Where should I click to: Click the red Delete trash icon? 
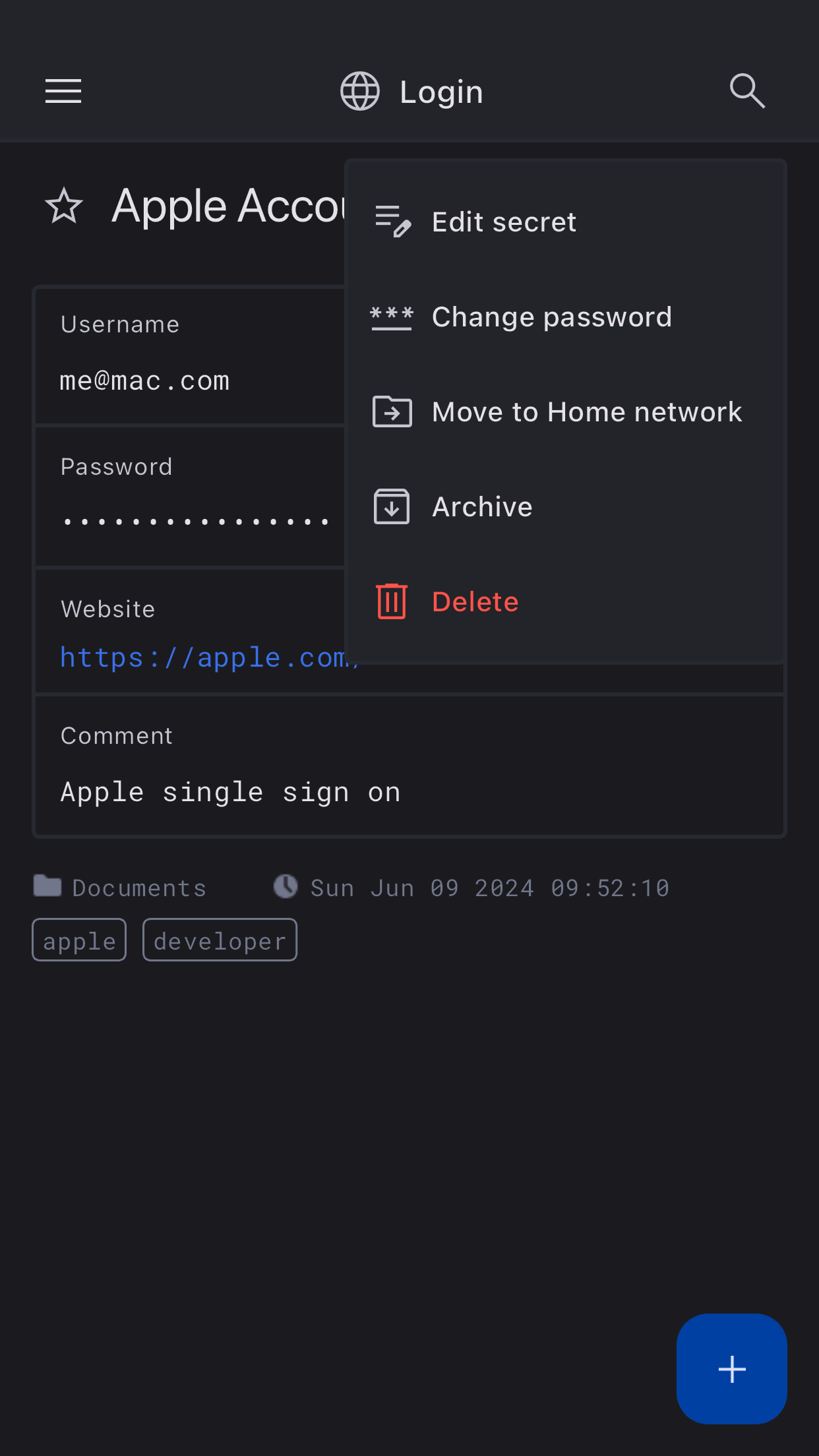[x=392, y=601]
